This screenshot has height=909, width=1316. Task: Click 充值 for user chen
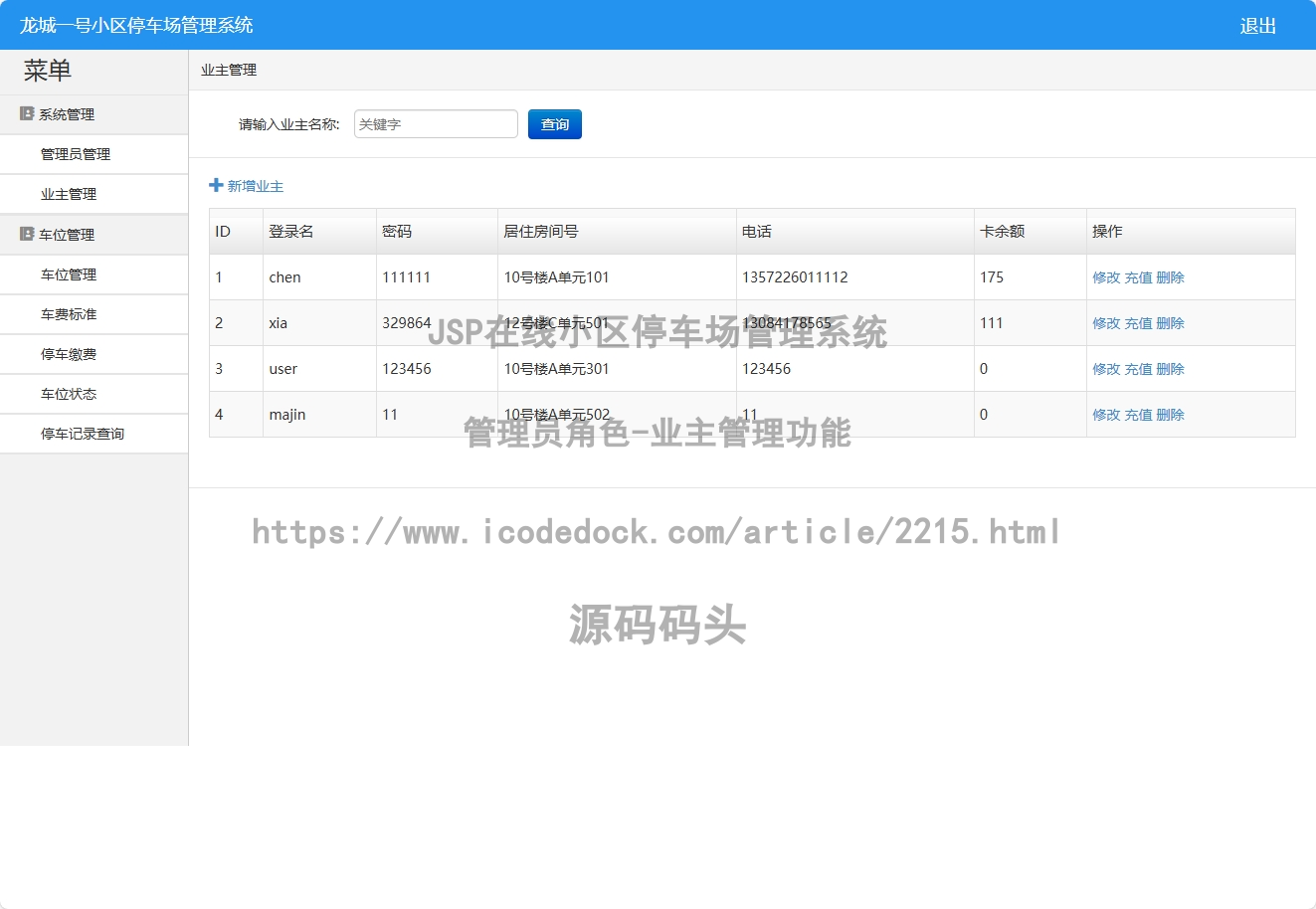pyautogui.click(x=1138, y=277)
